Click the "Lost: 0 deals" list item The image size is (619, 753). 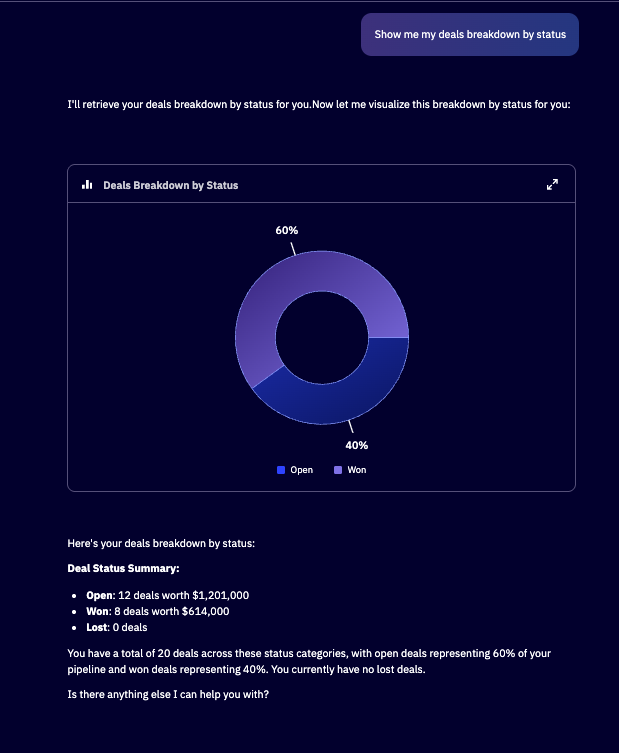122,627
